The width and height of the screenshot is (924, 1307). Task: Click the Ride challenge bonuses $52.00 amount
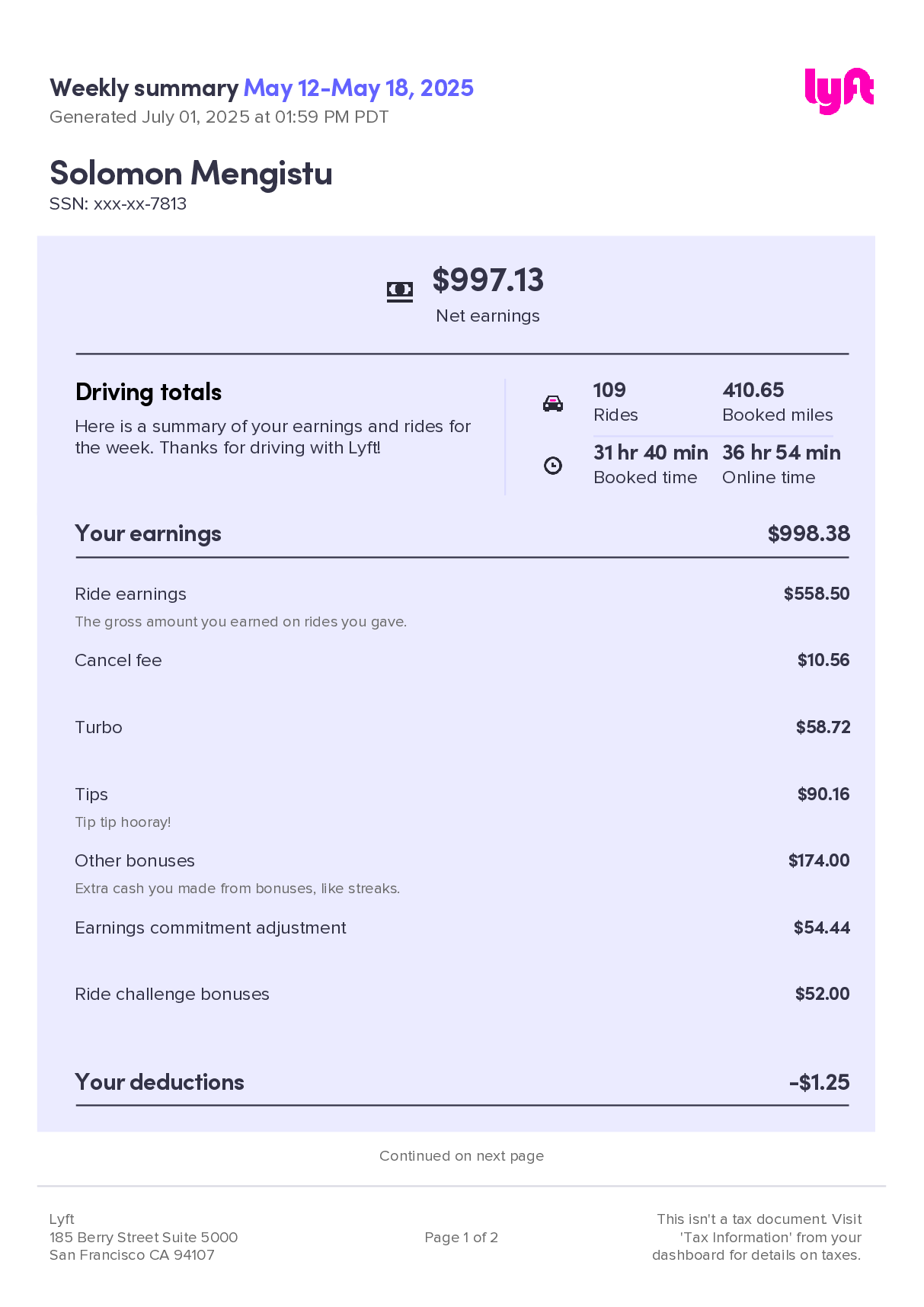tap(822, 994)
